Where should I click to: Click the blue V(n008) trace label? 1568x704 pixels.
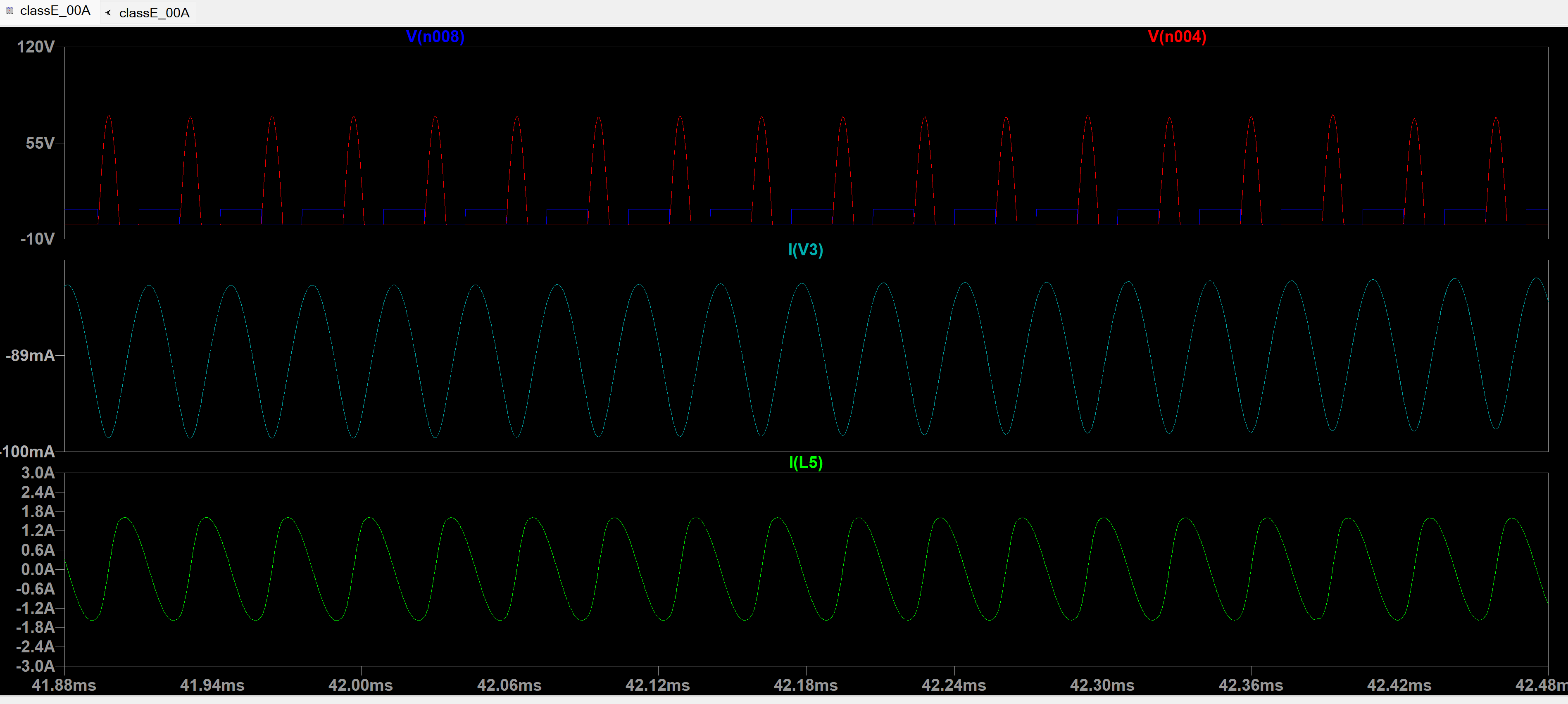click(435, 36)
